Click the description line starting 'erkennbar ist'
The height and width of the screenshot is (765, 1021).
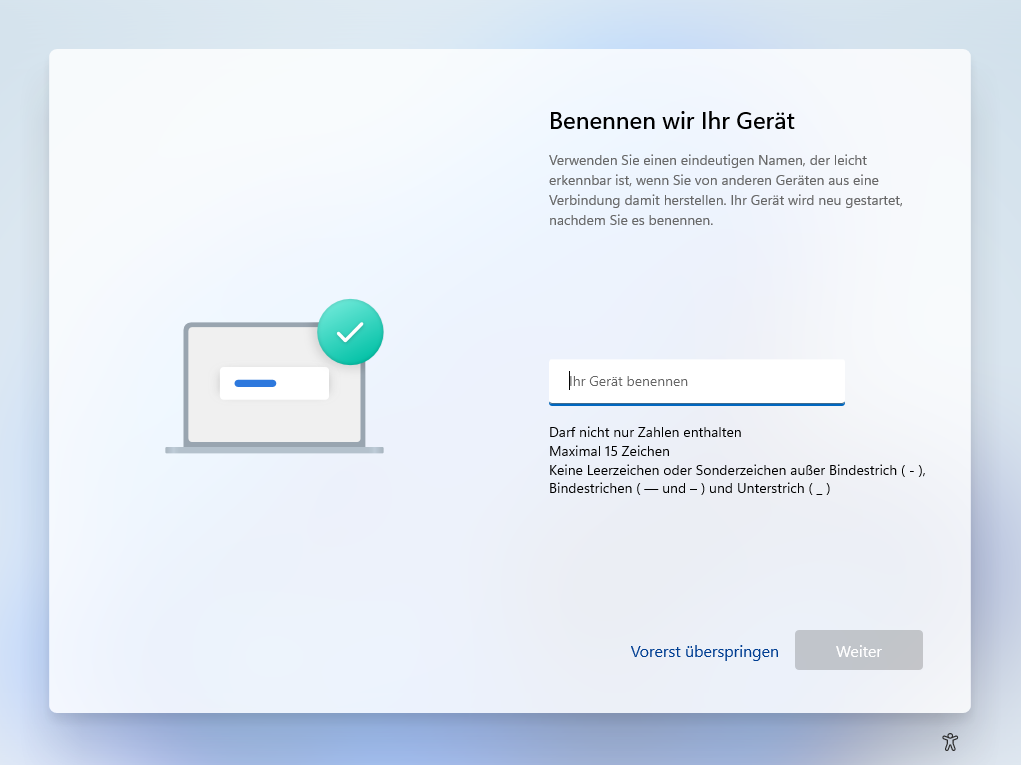(x=713, y=180)
